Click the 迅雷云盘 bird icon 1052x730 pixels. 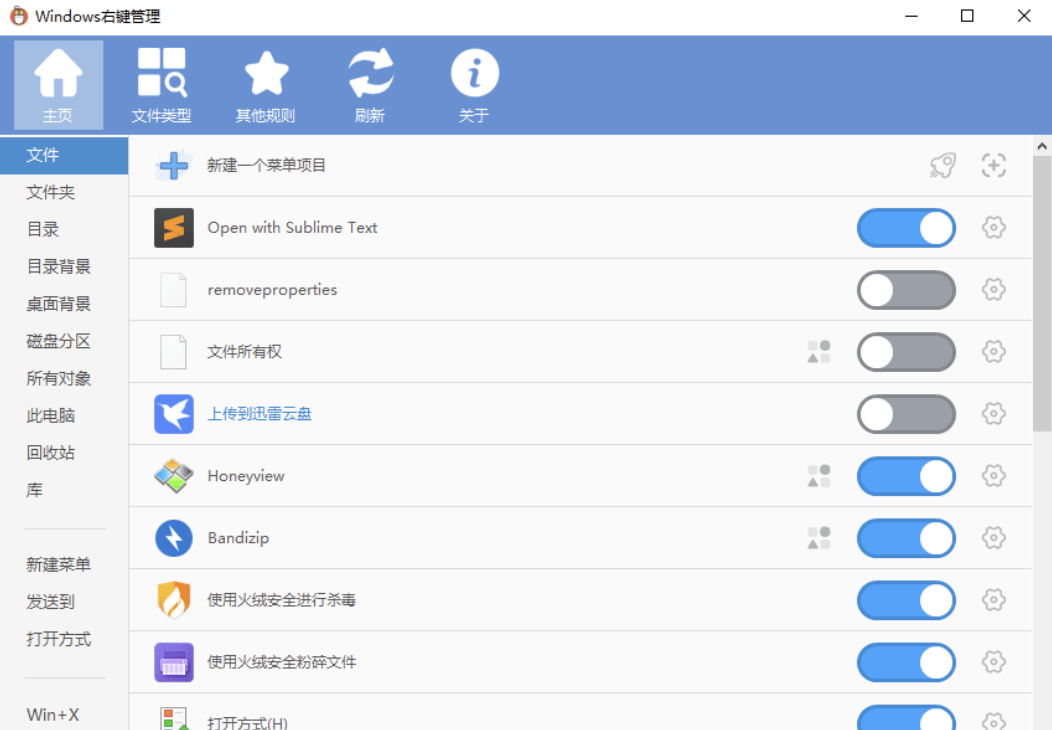[x=172, y=414]
